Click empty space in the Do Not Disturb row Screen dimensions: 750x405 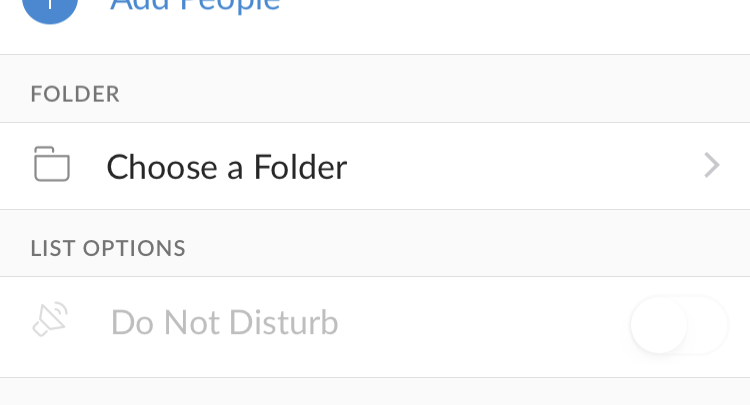click(480, 325)
